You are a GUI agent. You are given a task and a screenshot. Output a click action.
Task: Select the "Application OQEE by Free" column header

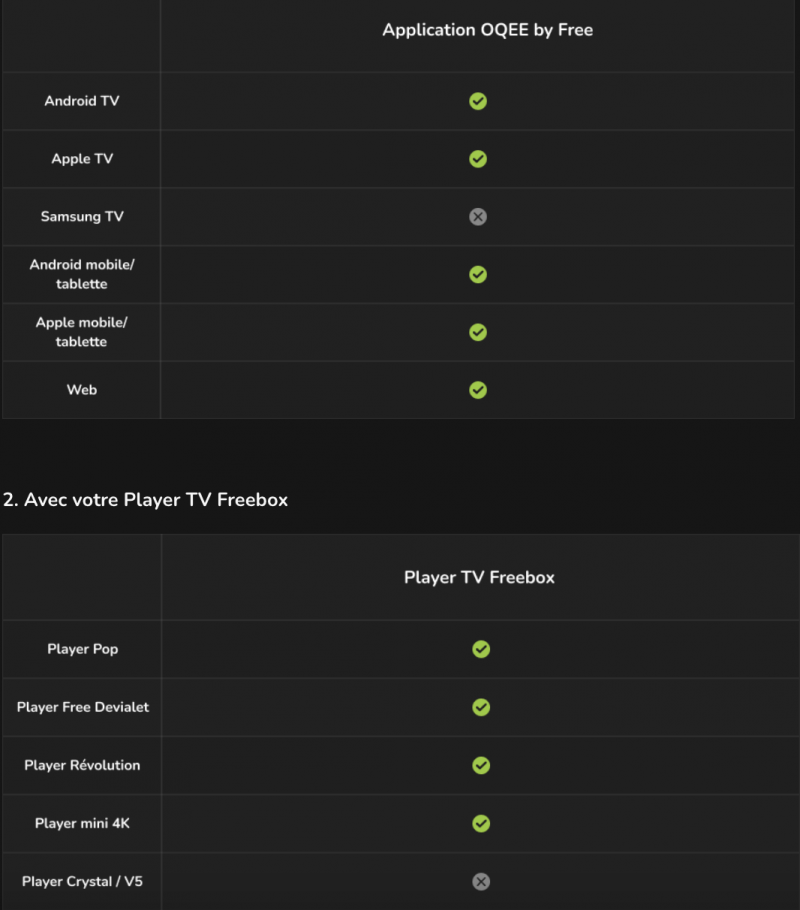[x=487, y=30]
